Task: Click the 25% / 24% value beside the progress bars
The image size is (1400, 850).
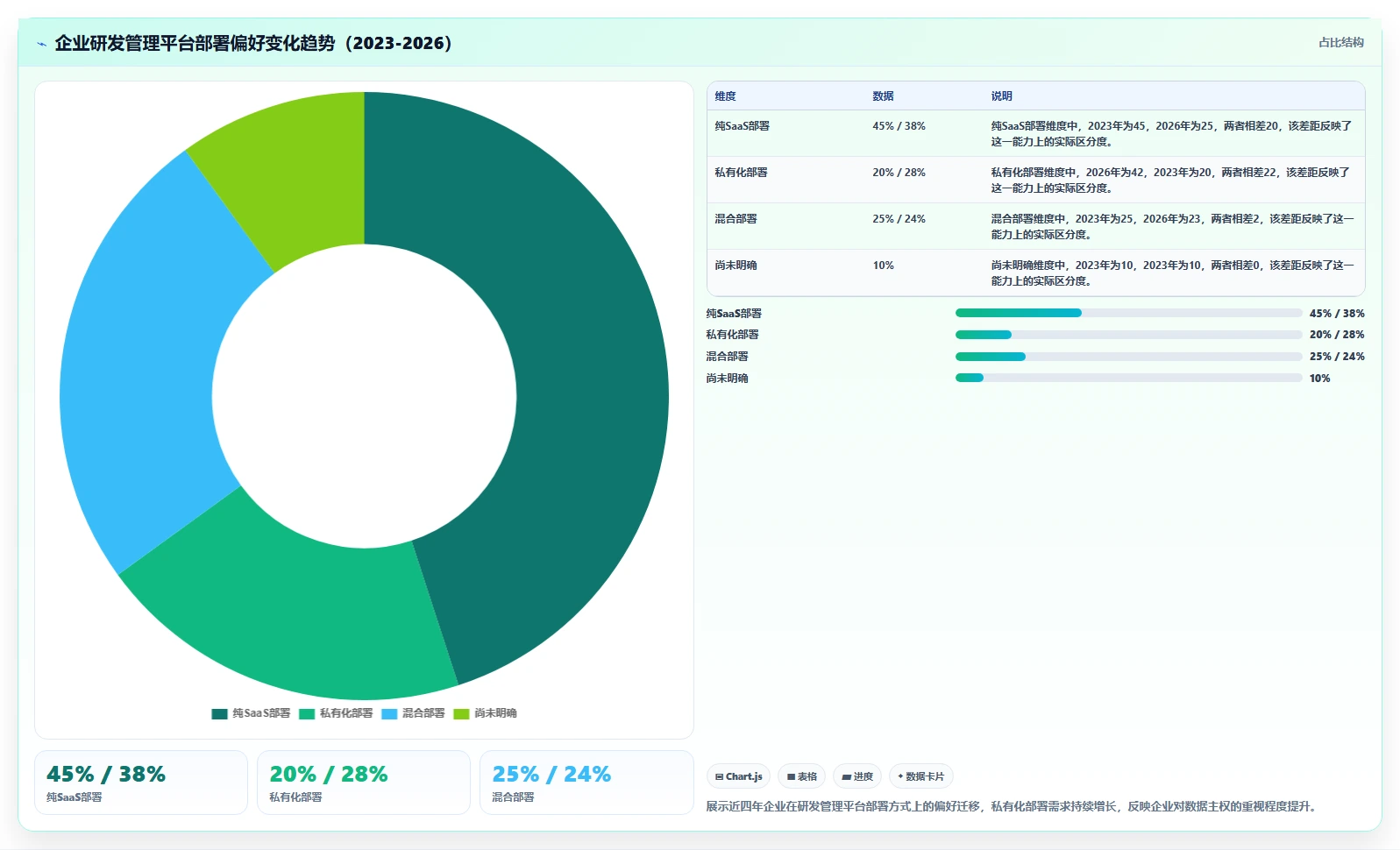Action: (1337, 357)
